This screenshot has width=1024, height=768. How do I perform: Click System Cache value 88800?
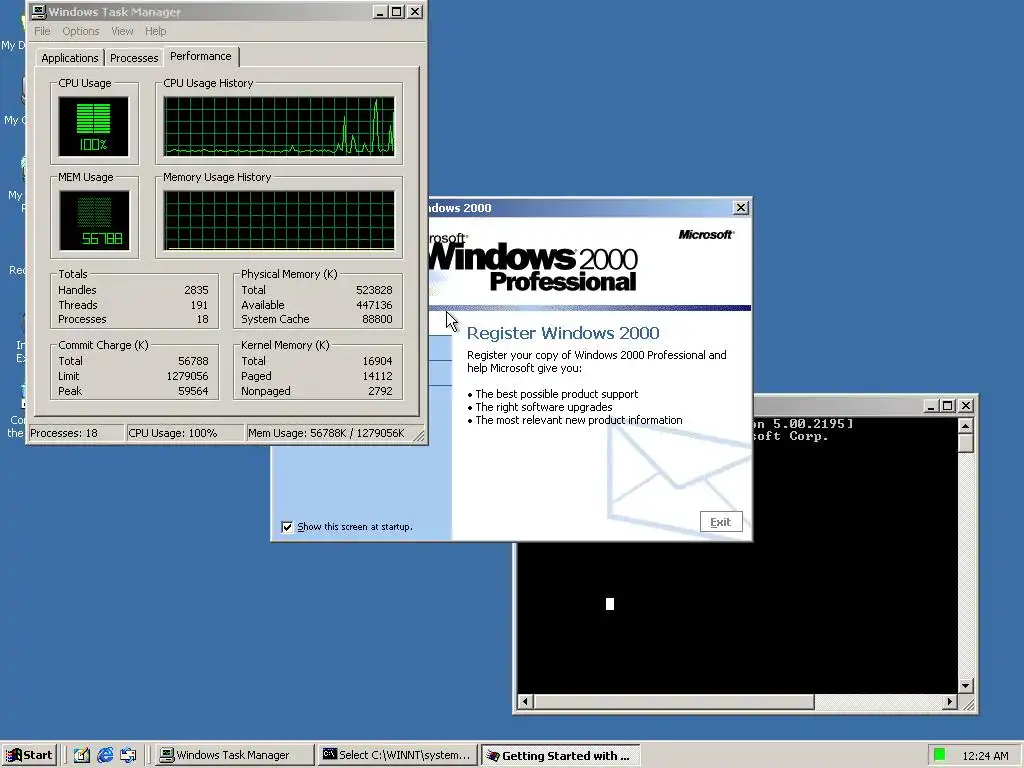377,319
